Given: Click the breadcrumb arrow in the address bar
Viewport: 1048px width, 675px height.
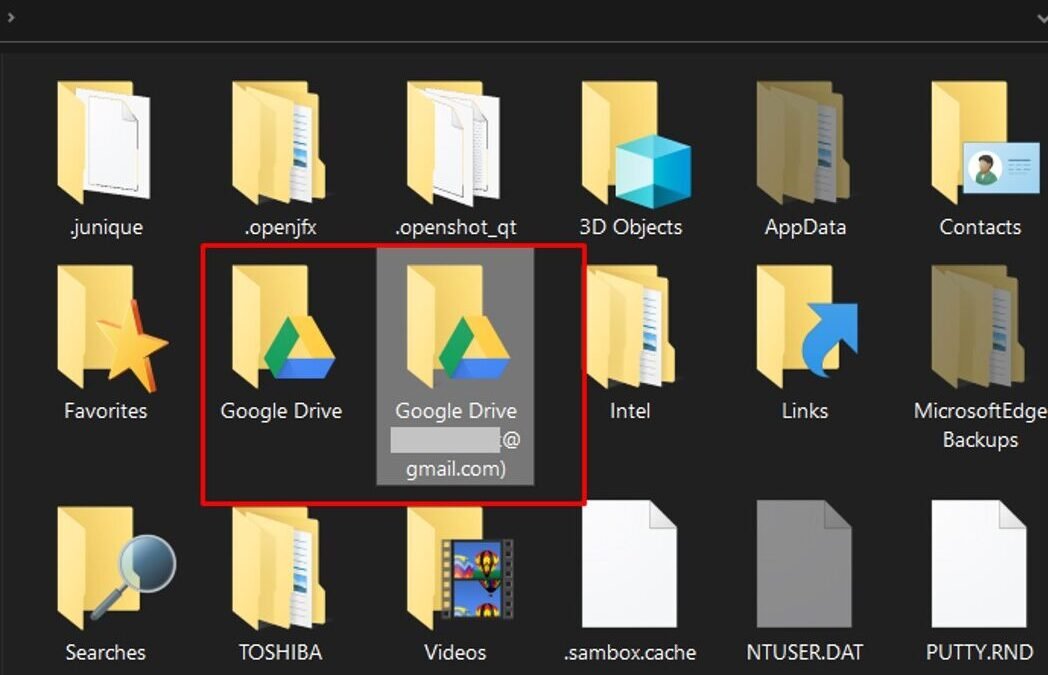Looking at the screenshot, I should point(11,17).
